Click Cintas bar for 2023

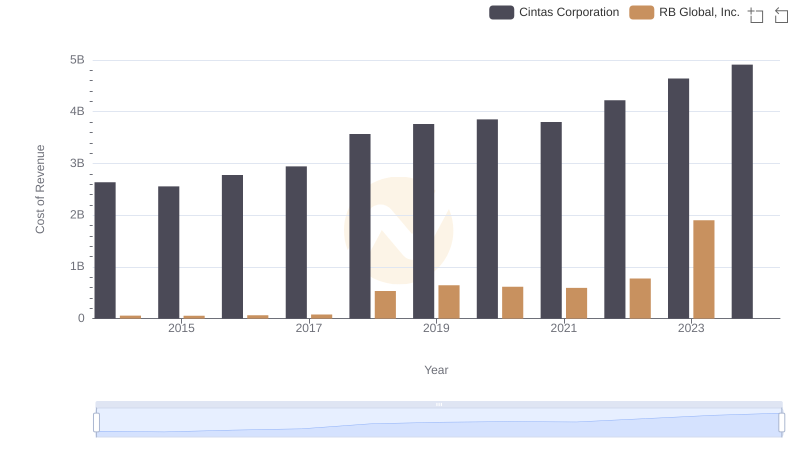pyautogui.click(x=678, y=198)
